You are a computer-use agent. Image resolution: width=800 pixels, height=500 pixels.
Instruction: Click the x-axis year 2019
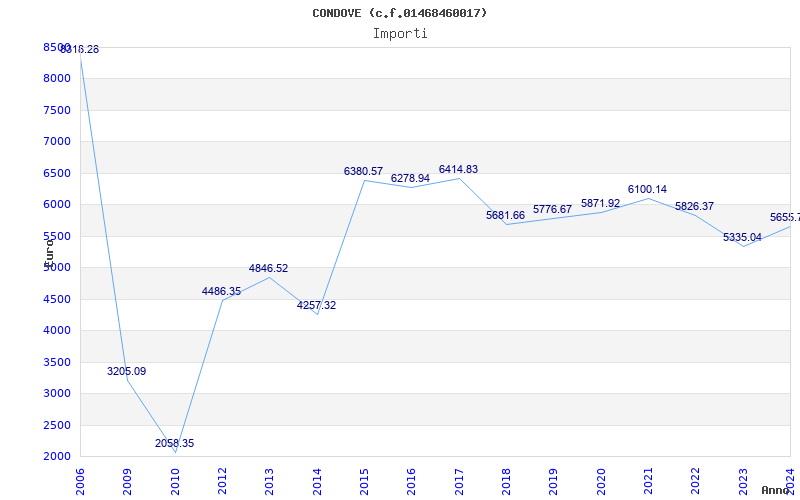(553, 482)
